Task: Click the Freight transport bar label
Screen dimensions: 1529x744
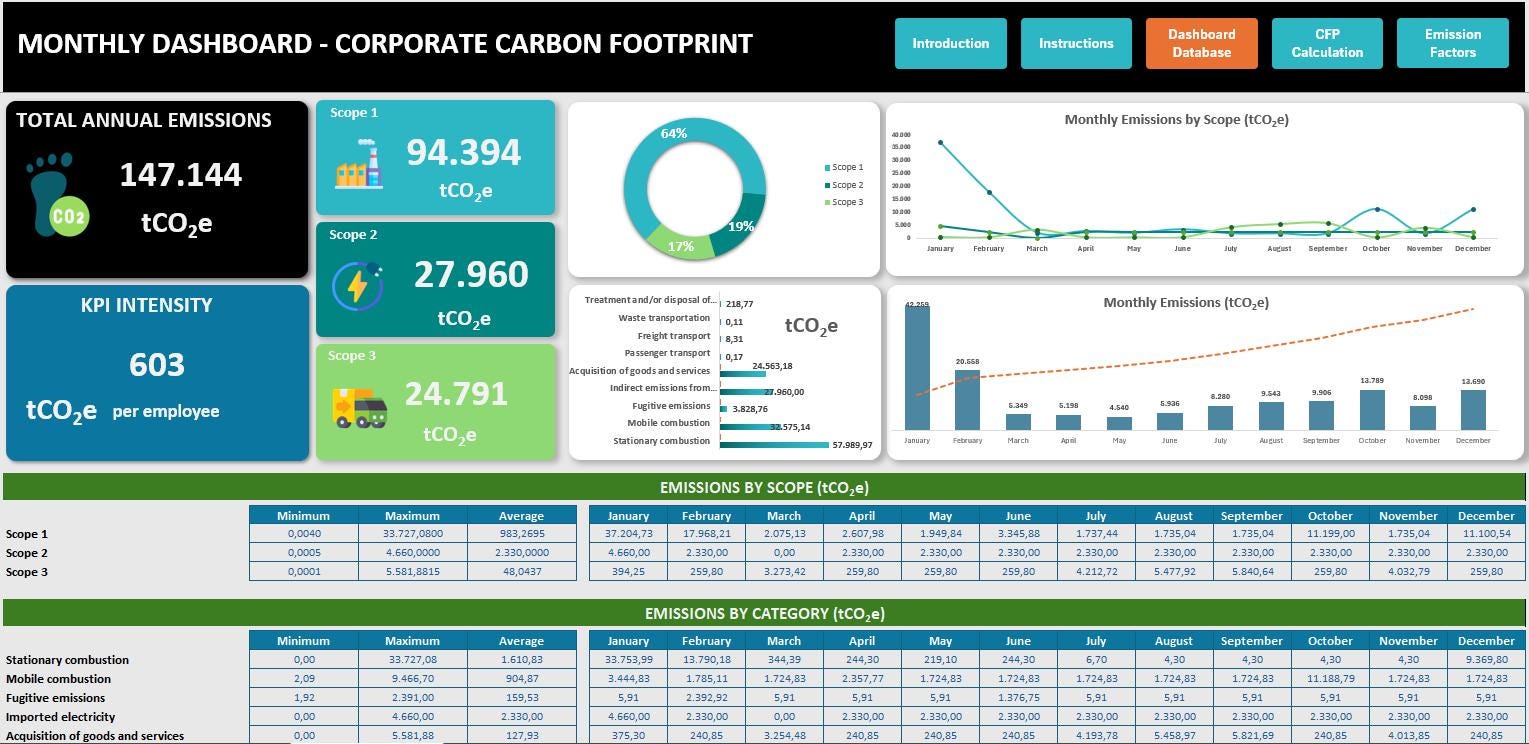Action: [x=674, y=336]
